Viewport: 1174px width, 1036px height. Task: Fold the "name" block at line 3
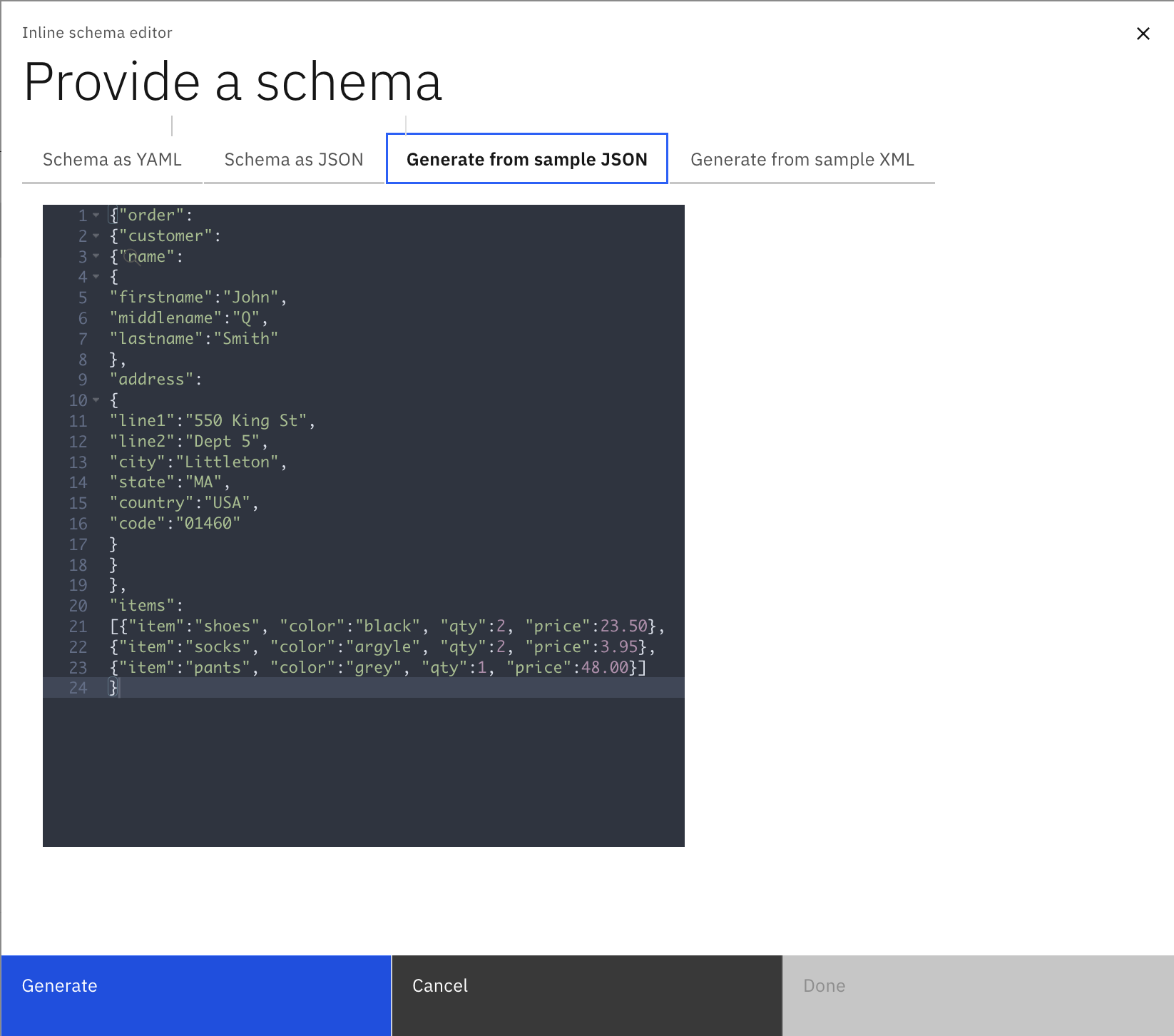click(96, 257)
